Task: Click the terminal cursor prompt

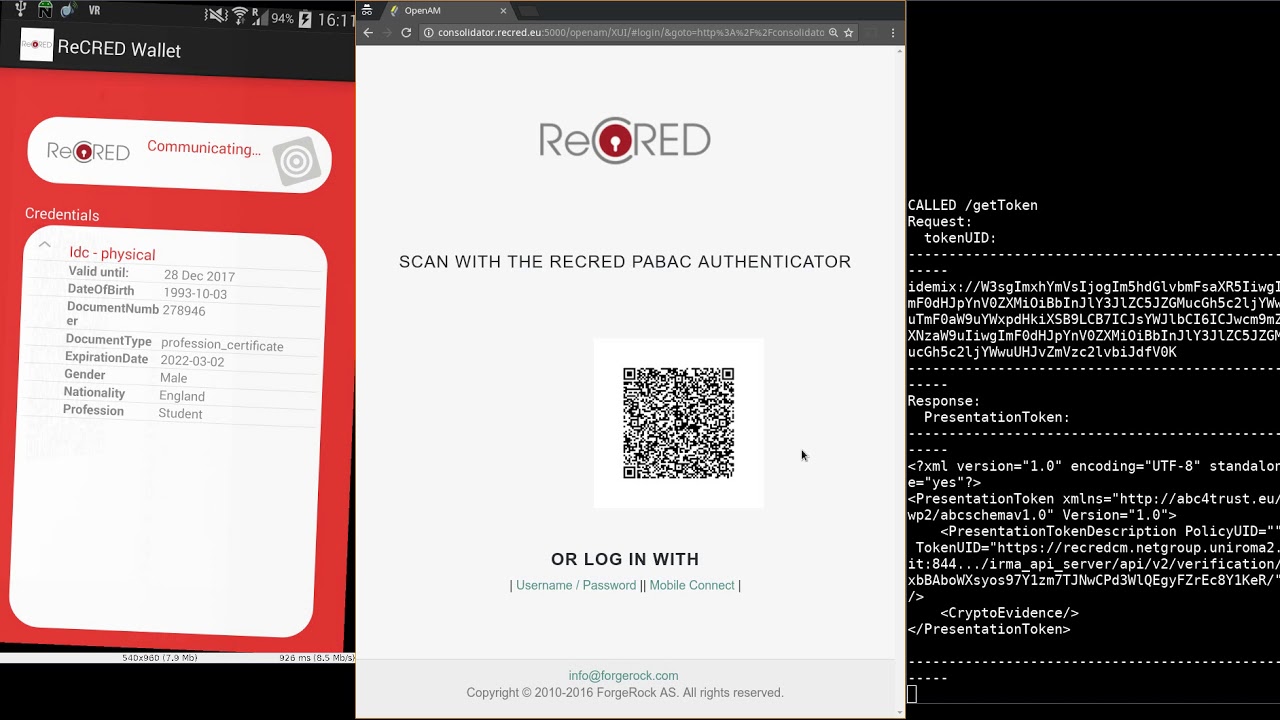Action: pos(912,694)
